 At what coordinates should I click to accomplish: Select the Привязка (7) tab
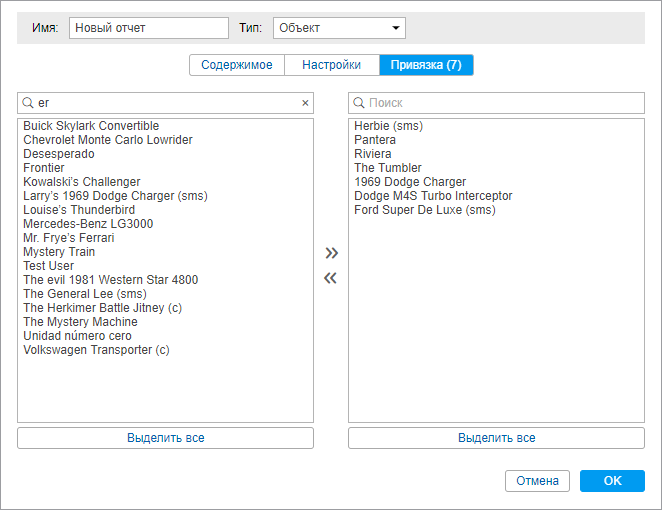pos(426,65)
